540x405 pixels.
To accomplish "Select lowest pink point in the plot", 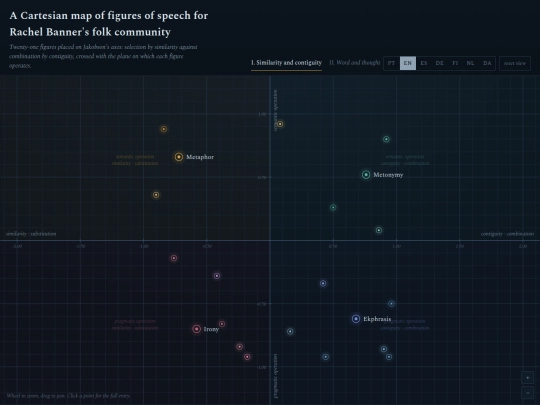I will click(x=247, y=357).
